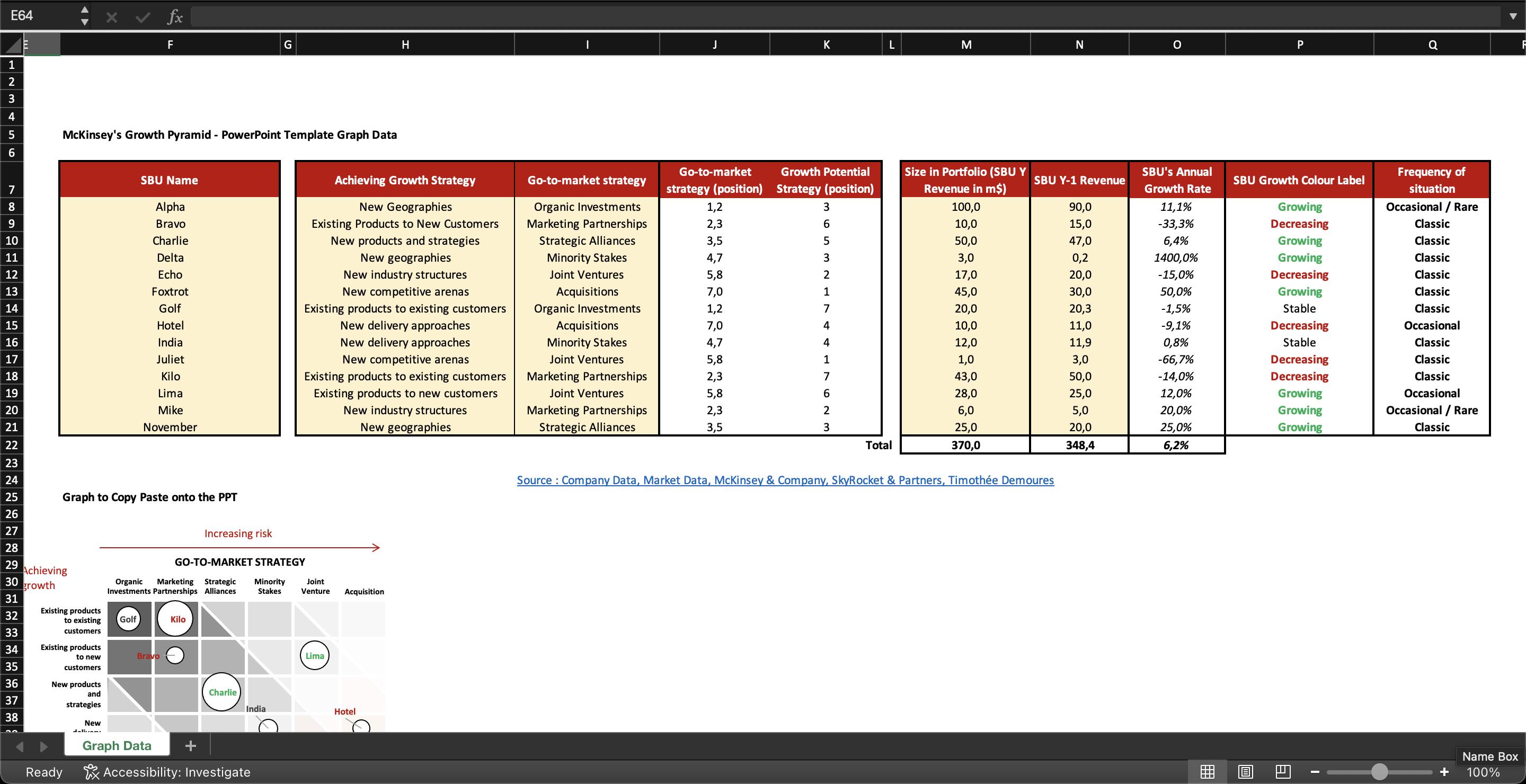The image size is (1526, 784).
Task: Click the Minority Stakes cell in Delta row
Action: click(587, 257)
